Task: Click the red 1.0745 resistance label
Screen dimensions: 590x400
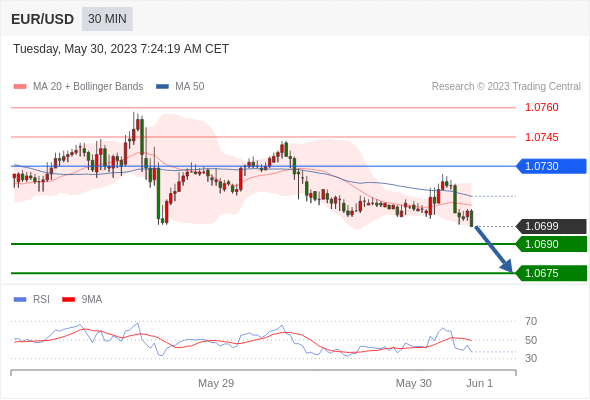Action: coord(541,137)
